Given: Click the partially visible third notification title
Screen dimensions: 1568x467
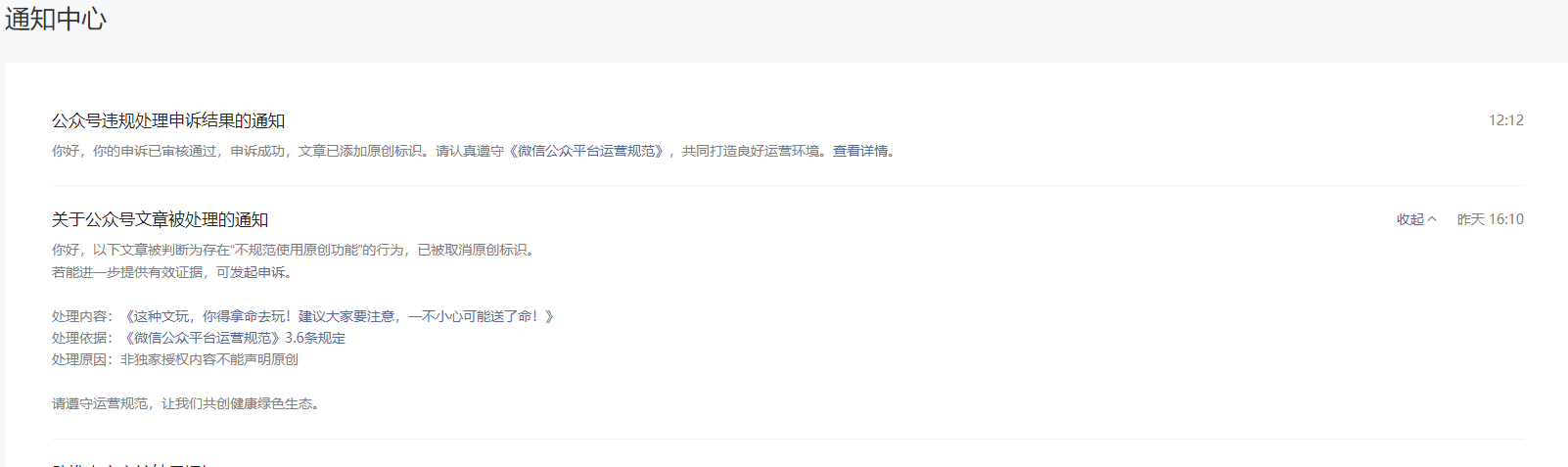Looking at the screenshot, I should [130, 464].
